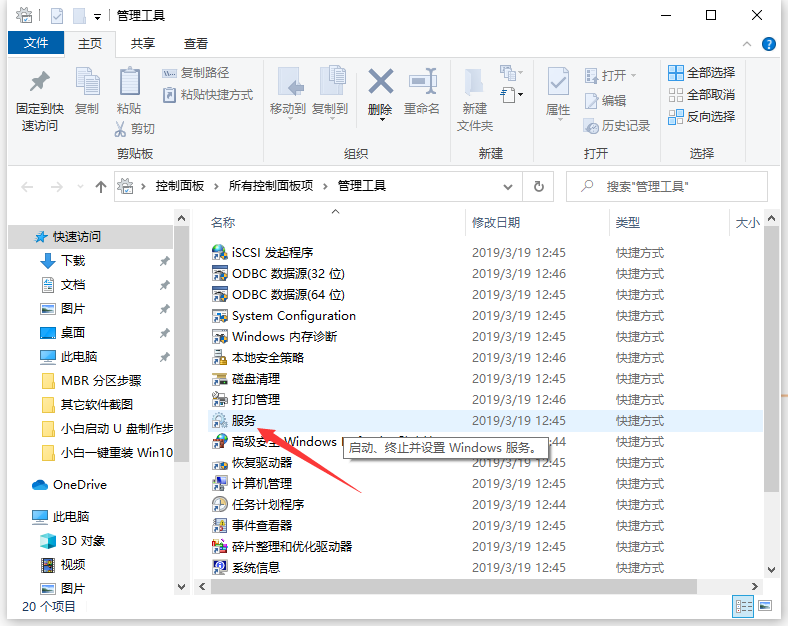
Task: Click 全部选择 (Select all) button
Action: 701,72
